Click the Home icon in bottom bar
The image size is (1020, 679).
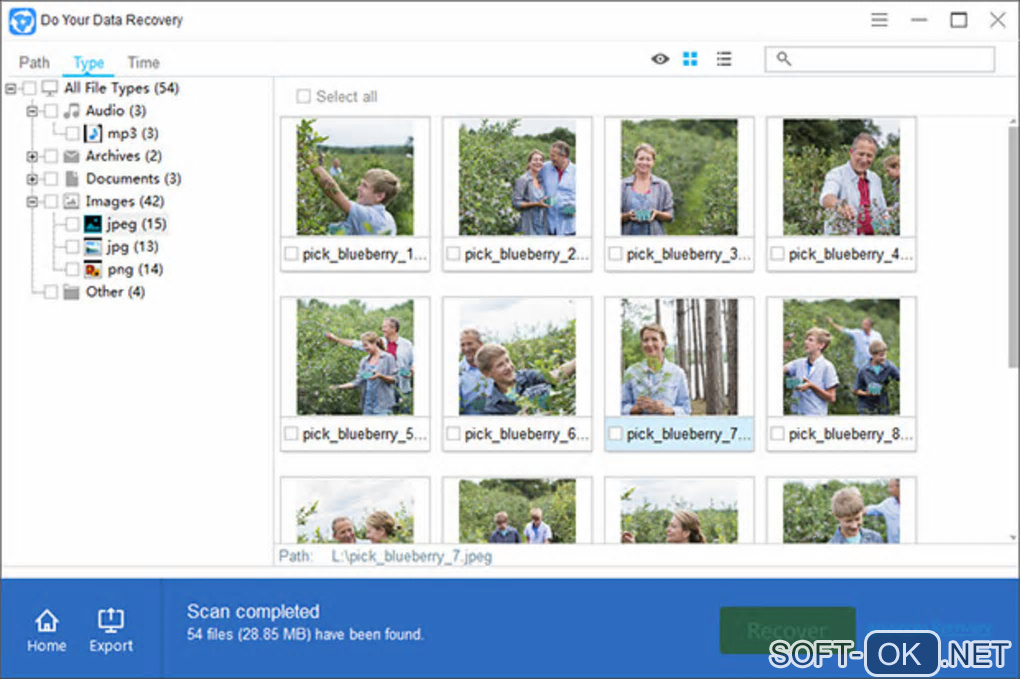coord(46,622)
